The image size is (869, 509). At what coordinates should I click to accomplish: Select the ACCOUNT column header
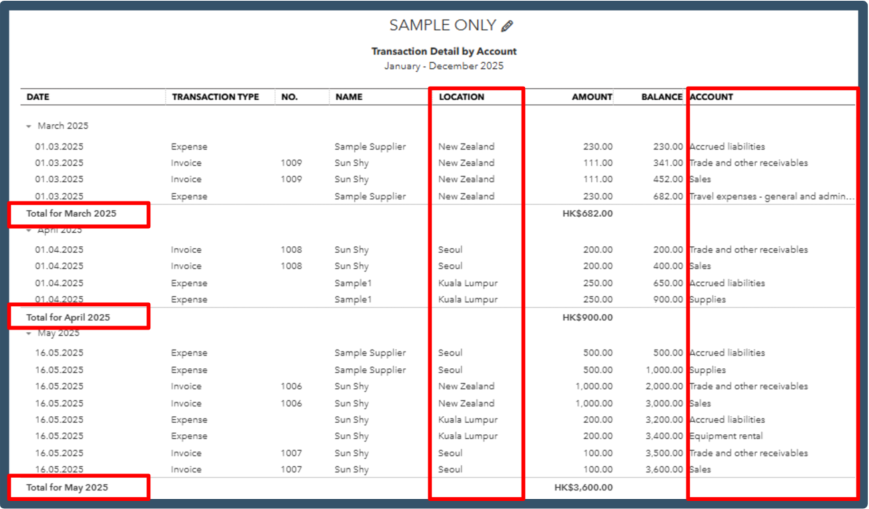[x=711, y=97]
